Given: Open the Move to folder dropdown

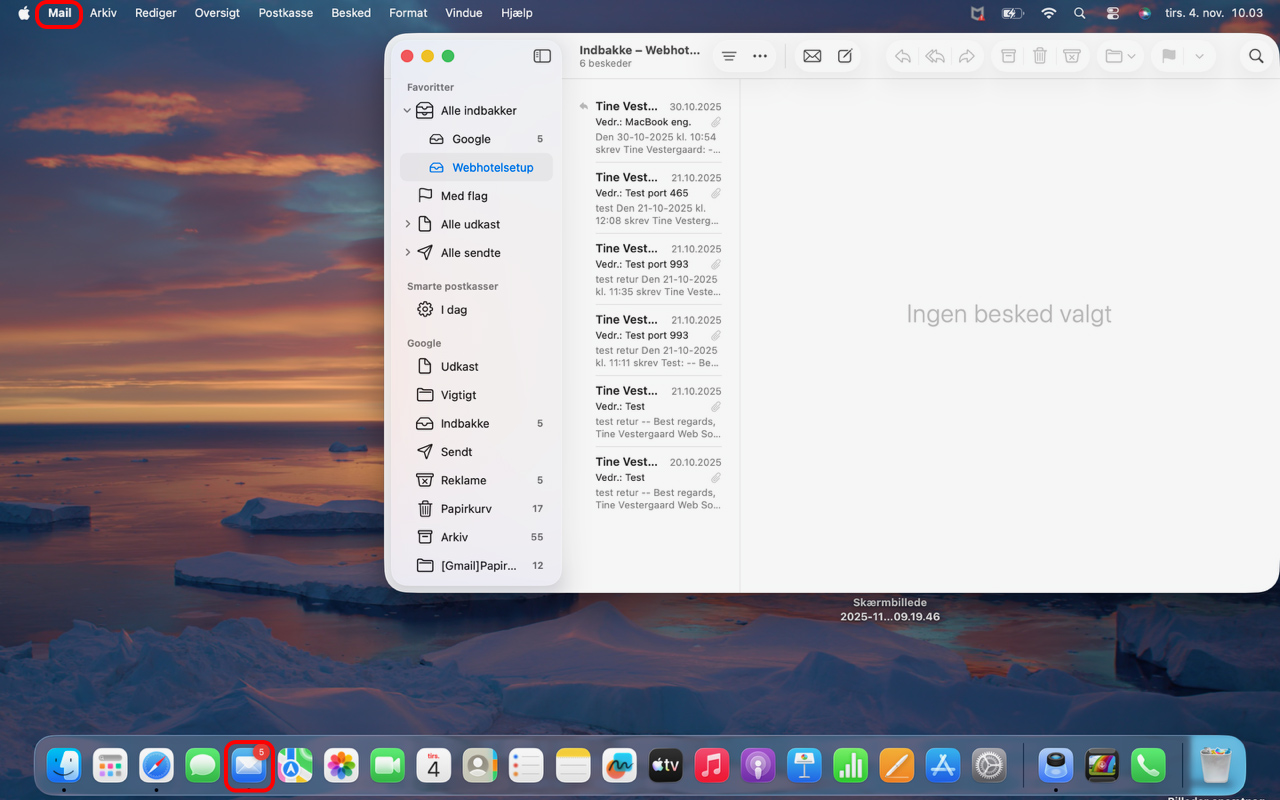Looking at the screenshot, I should click(1120, 56).
